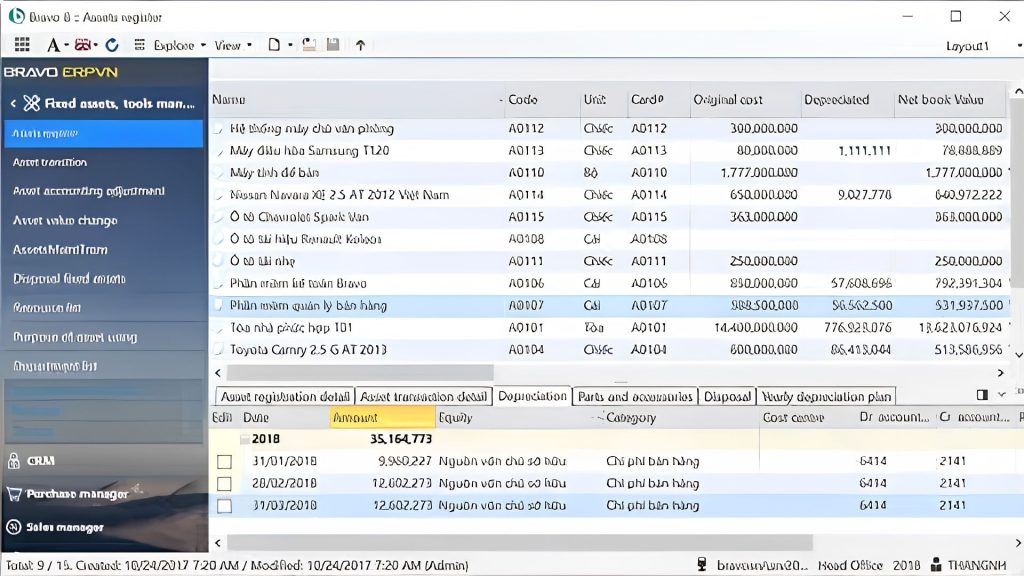Toggle row marker for asset A0110
The image size is (1024, 576).
219,173
